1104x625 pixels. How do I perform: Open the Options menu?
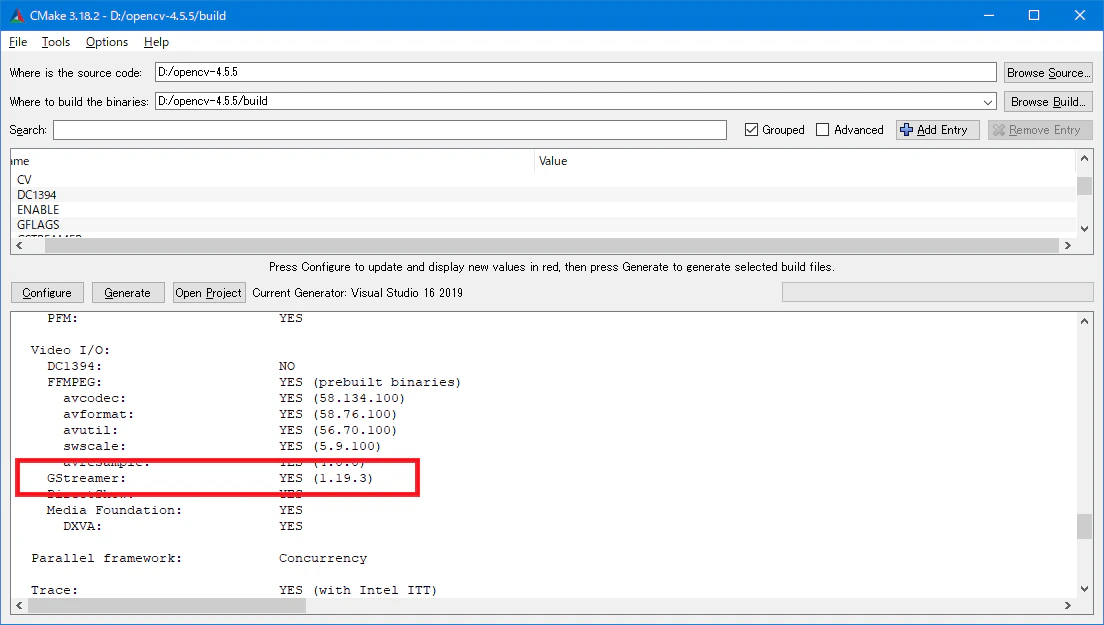107,42
